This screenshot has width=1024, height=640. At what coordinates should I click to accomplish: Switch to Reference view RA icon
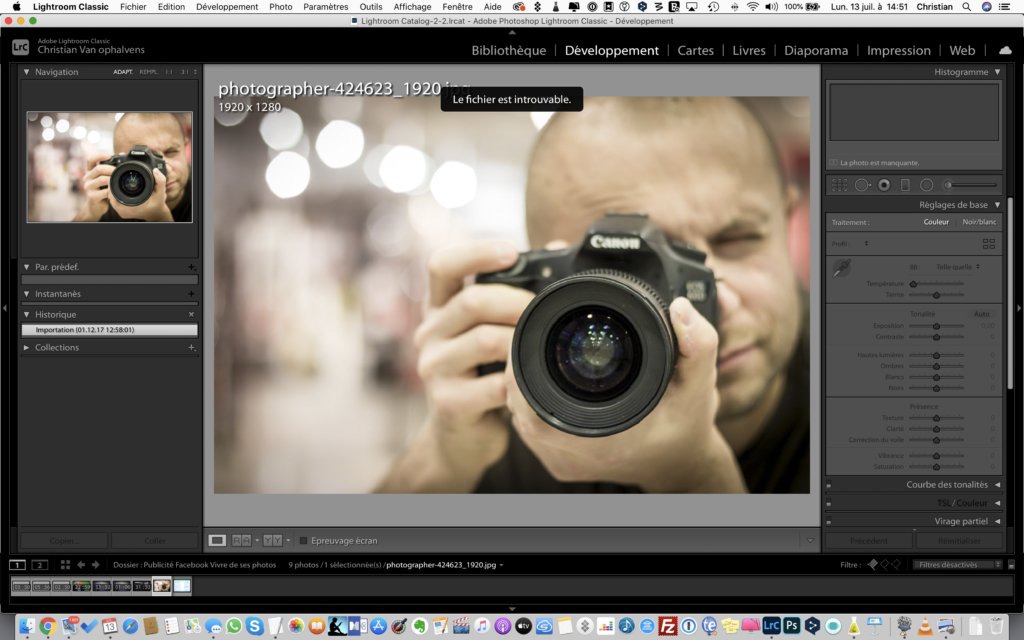click(x=241, y=541)
